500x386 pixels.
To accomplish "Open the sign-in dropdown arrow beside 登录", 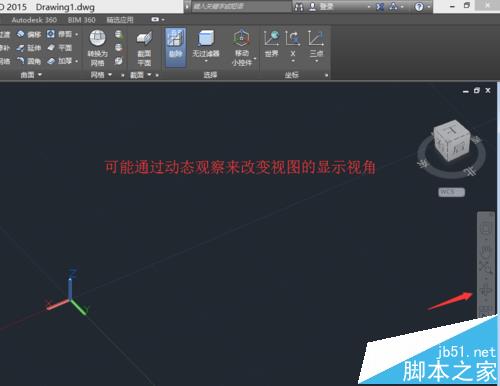I will [x=369, y=7].
